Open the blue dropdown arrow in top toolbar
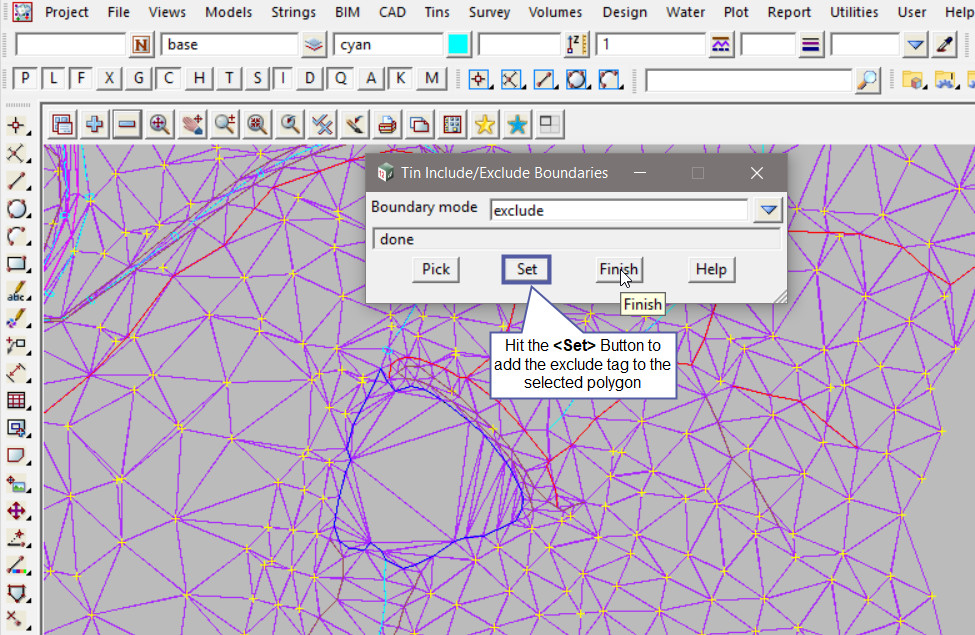Image resolution: width=975 pixels, height=635 pixels. click(x=915, y=45)
